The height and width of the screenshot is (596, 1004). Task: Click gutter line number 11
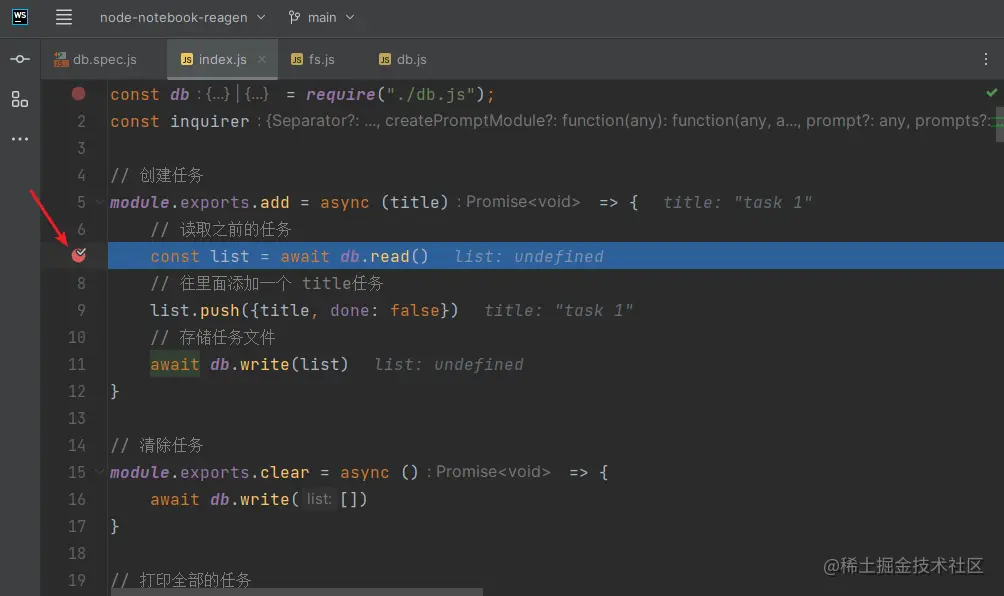pos(77,364)
